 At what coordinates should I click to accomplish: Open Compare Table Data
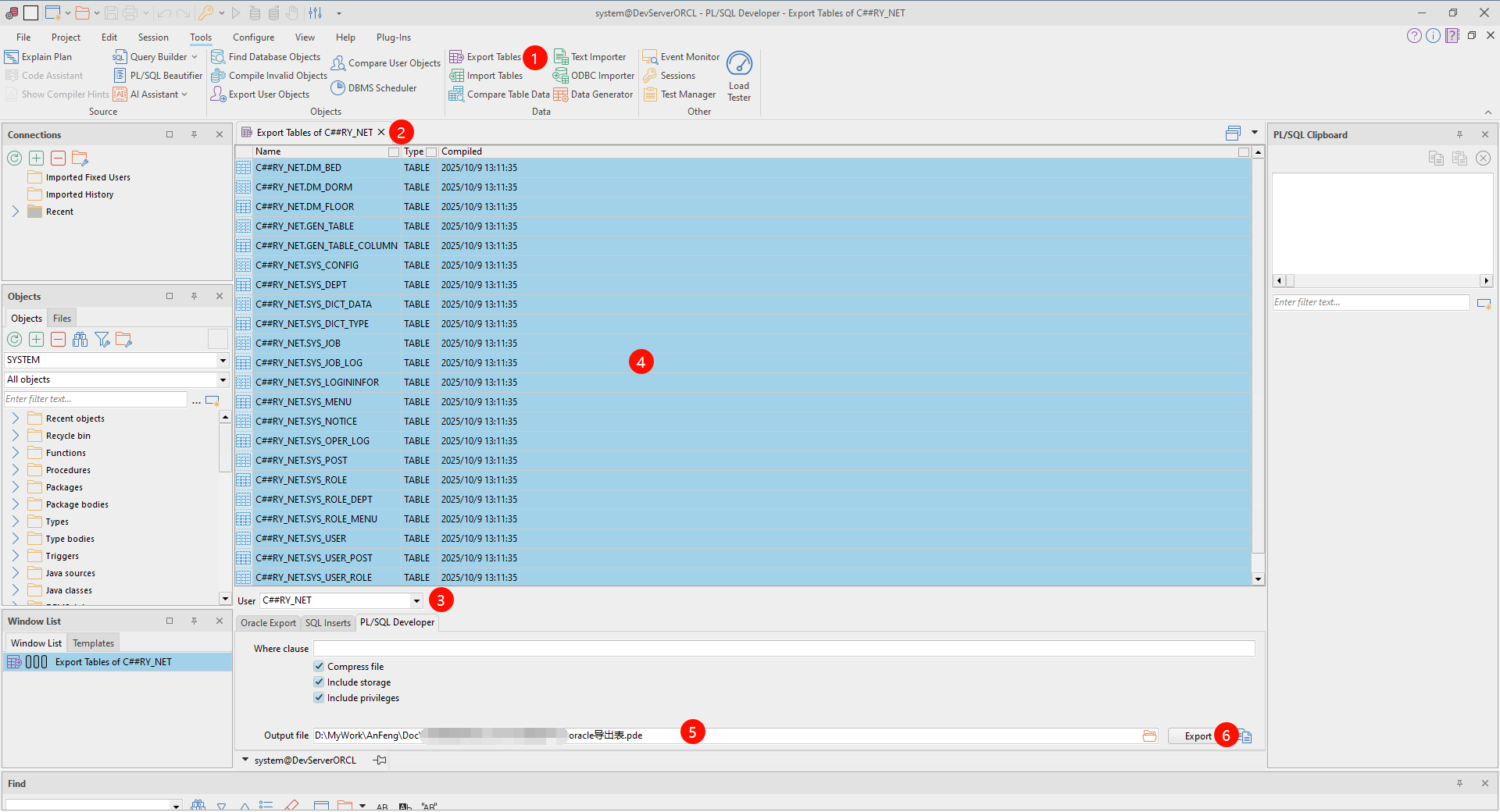point(499,94)
